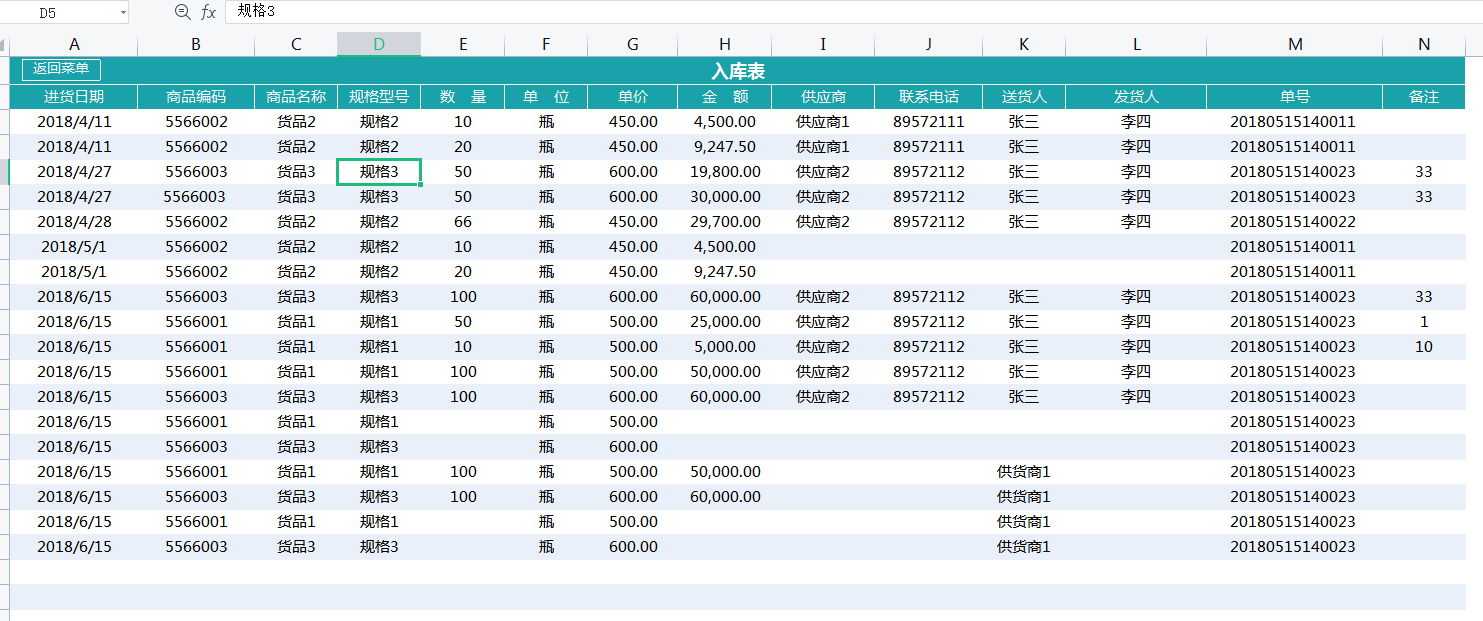Viewport: 1483px width, 621px height.
Task: Click the 送货人 header cell
Action: pos(1024,97)
